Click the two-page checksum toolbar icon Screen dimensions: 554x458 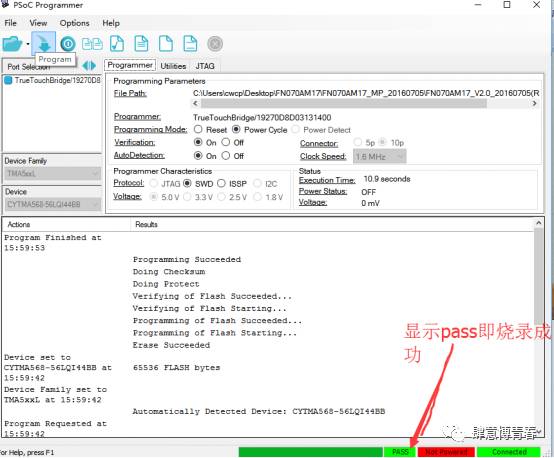click(92, 44)
